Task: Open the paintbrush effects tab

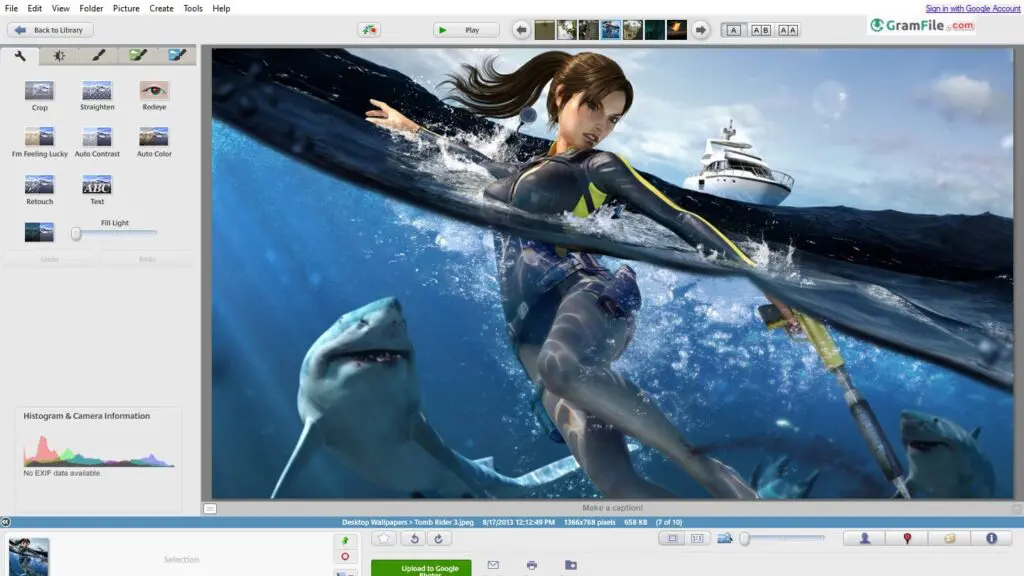Action: pyautogui.click(x=98, y=56)
